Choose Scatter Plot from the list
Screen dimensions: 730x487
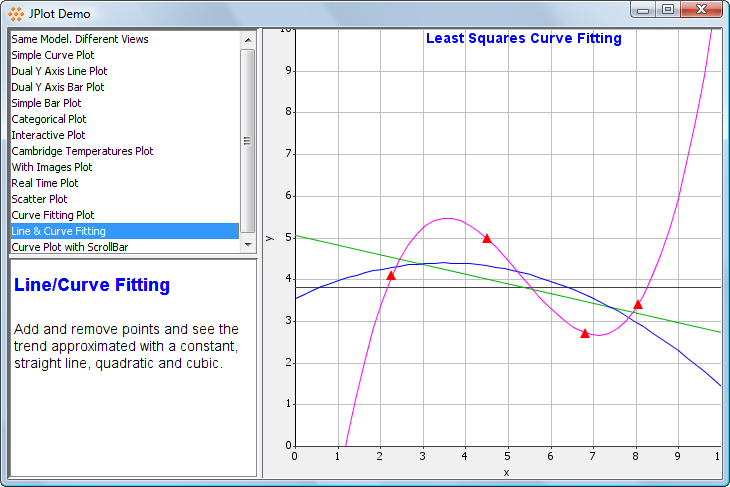(x=125, y=199)
